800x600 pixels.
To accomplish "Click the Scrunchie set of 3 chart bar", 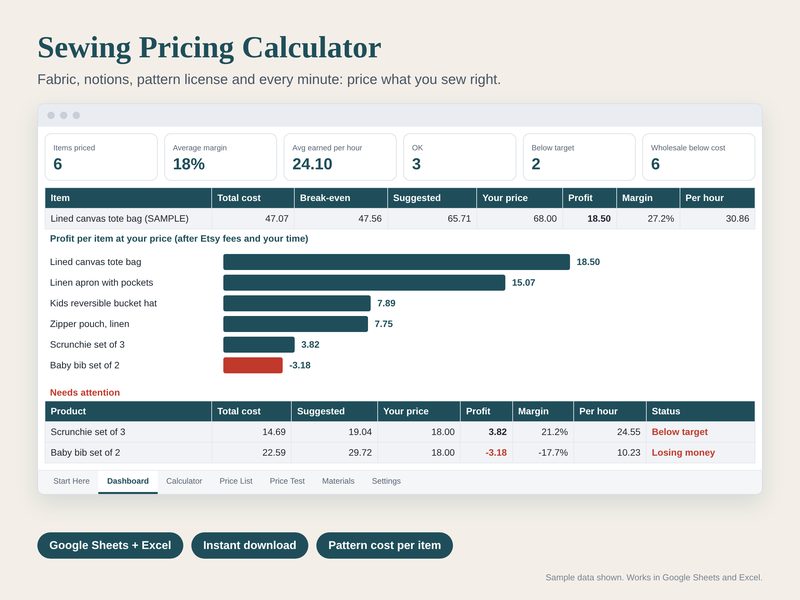I will 259,344.
